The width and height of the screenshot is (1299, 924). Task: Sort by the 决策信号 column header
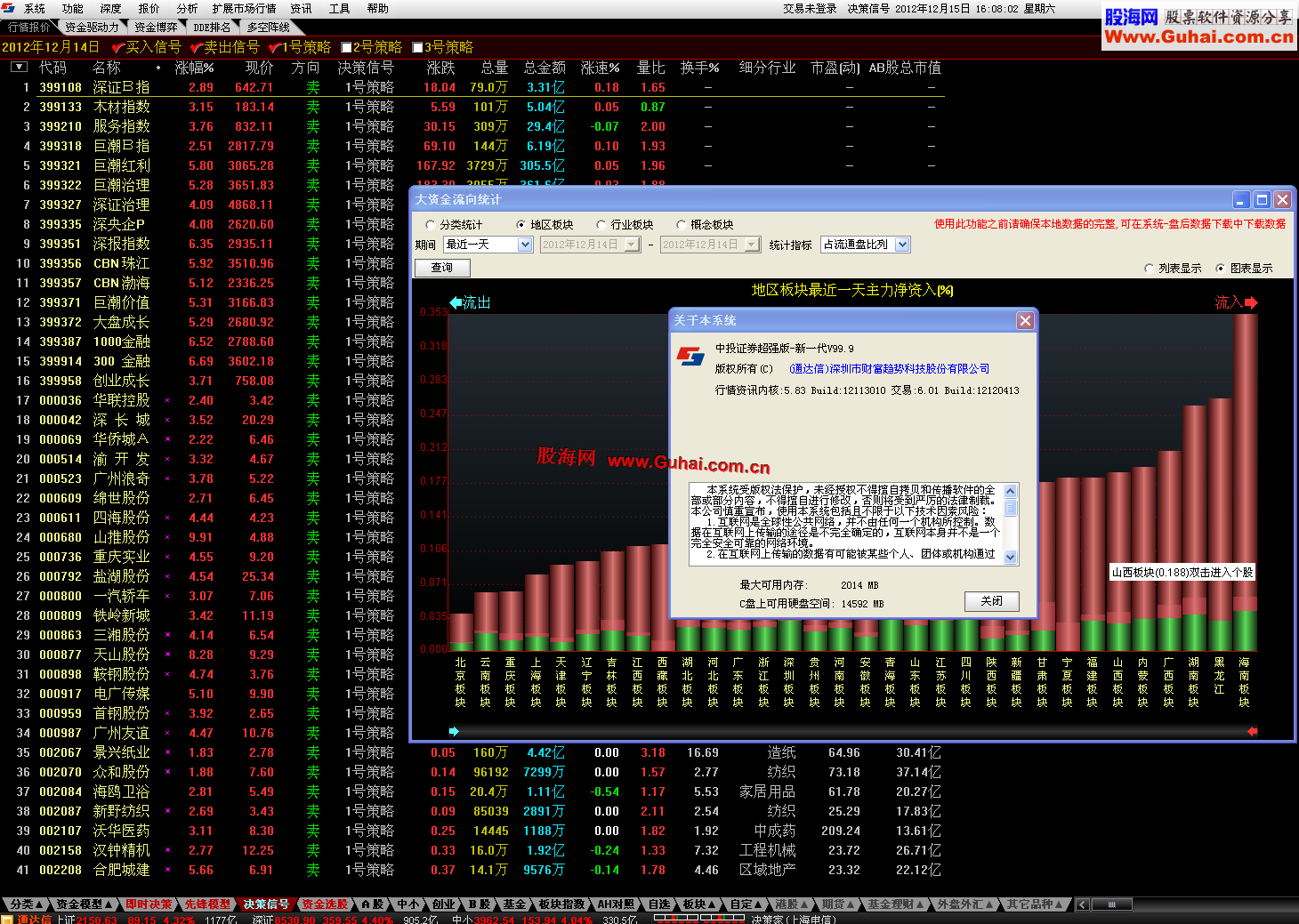[x=366, y=68]
